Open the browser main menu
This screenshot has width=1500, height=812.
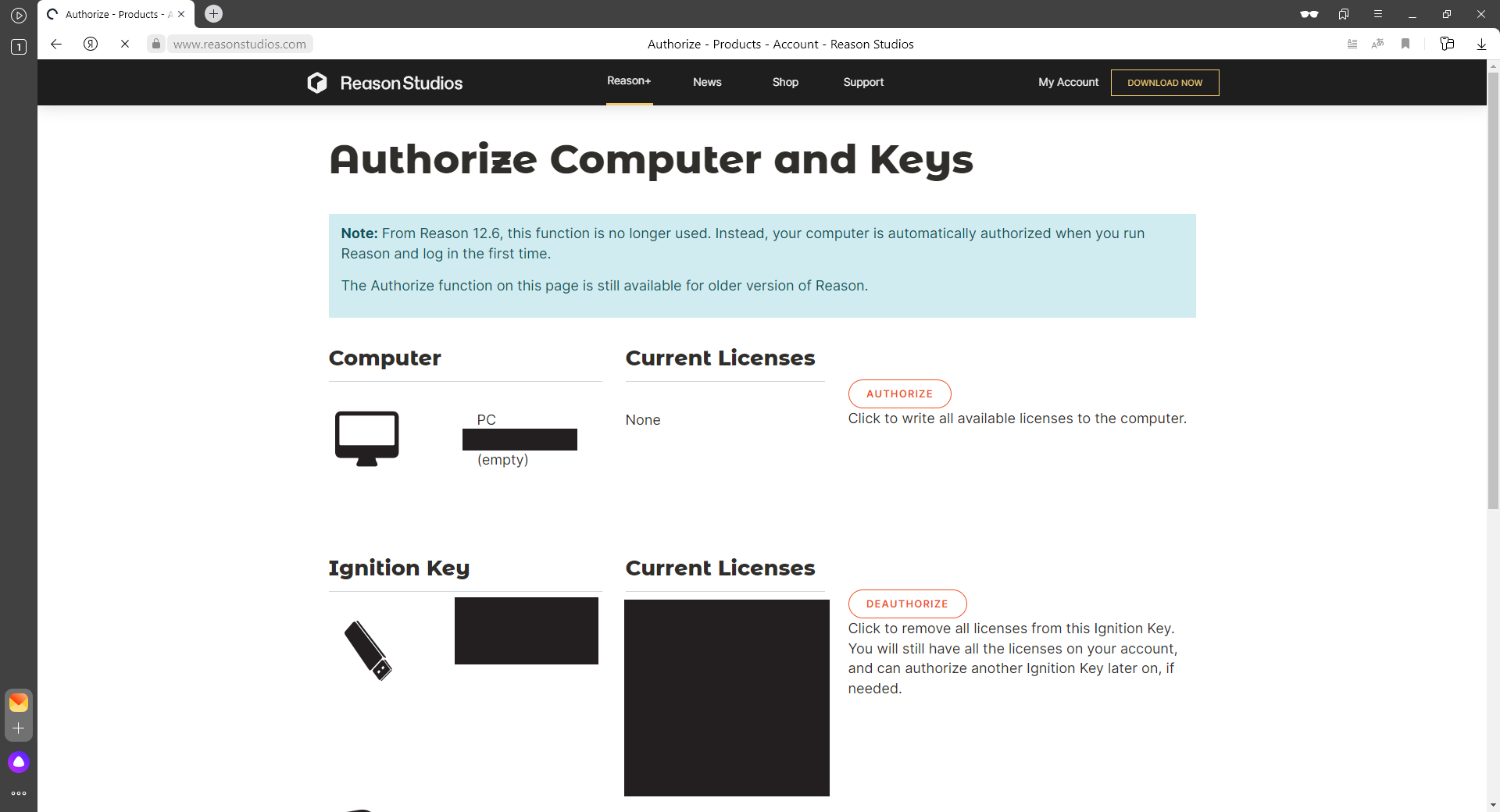(1378, 14)
